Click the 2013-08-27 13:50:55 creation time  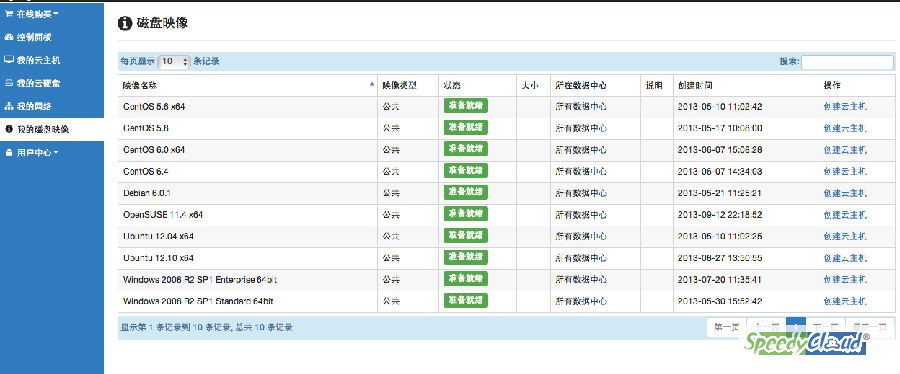[x=720, y=258]
